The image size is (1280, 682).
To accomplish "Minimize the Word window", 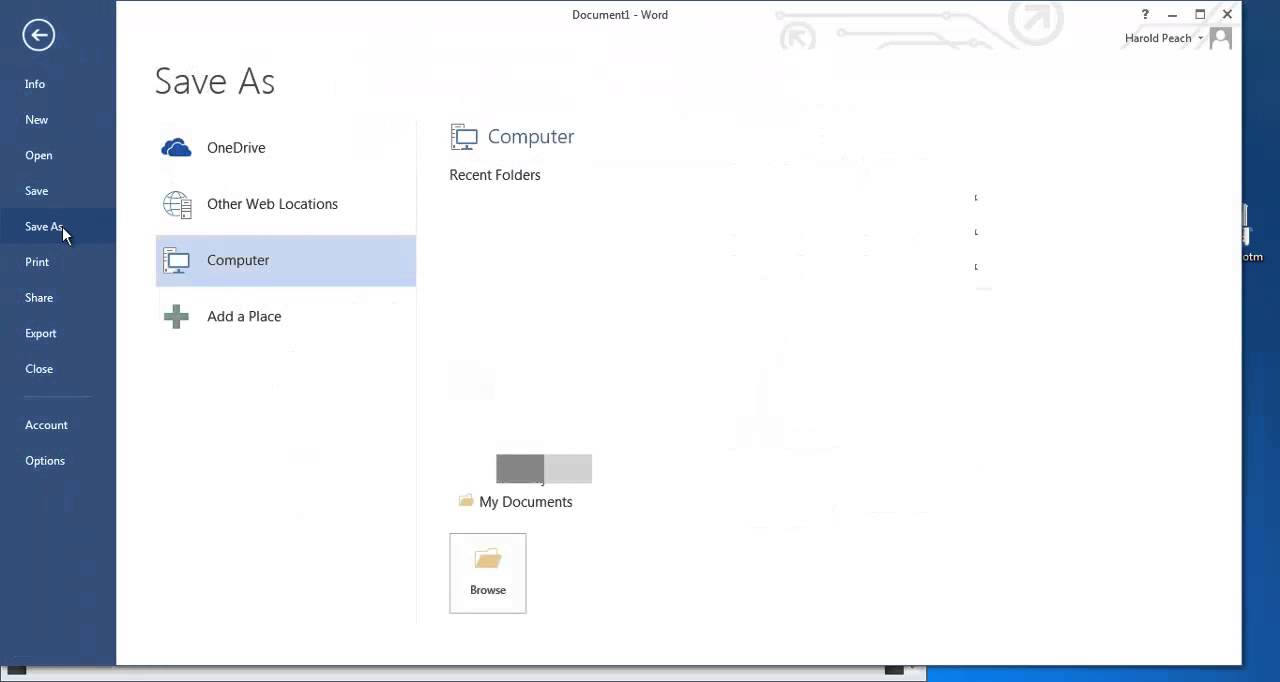I will click(1172, 15).
